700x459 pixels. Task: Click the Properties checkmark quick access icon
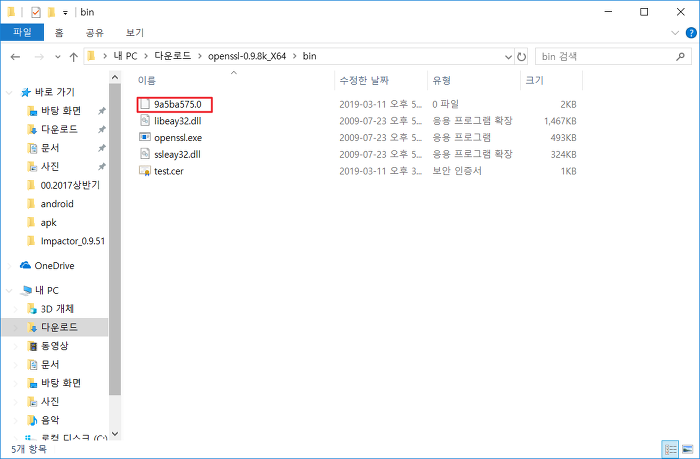pyautogui.click(x=36, y=13)
